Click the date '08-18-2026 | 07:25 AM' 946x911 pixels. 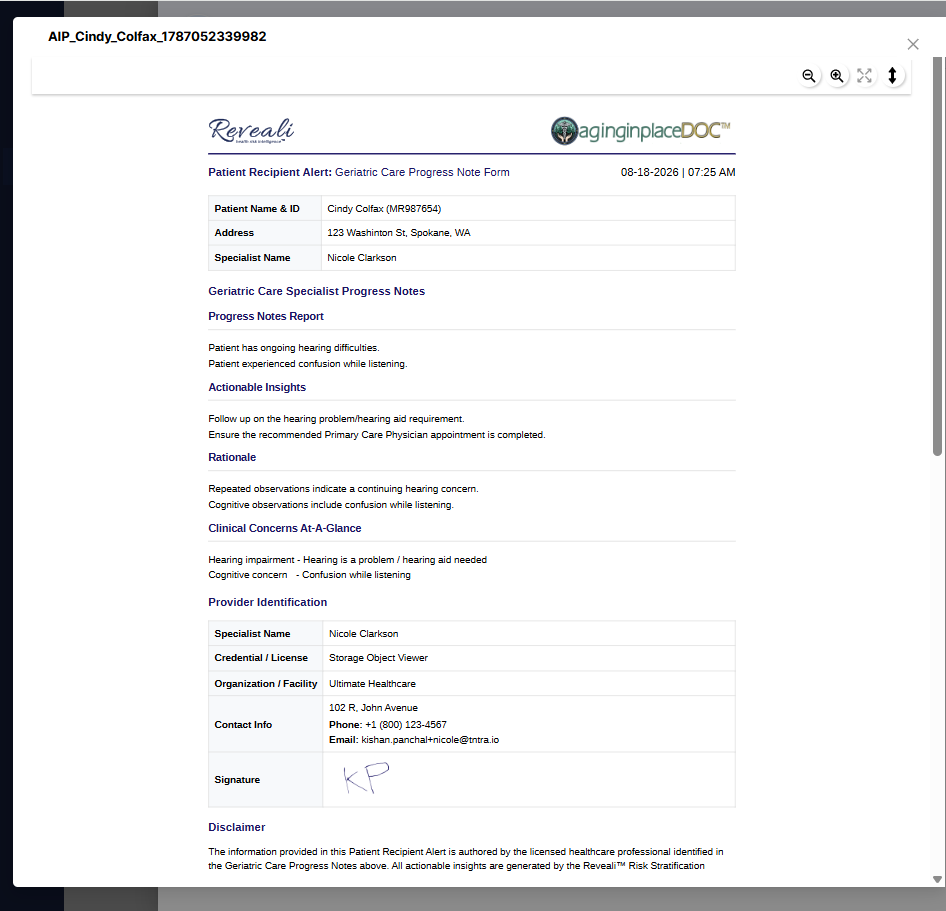(x=678, y=173)
